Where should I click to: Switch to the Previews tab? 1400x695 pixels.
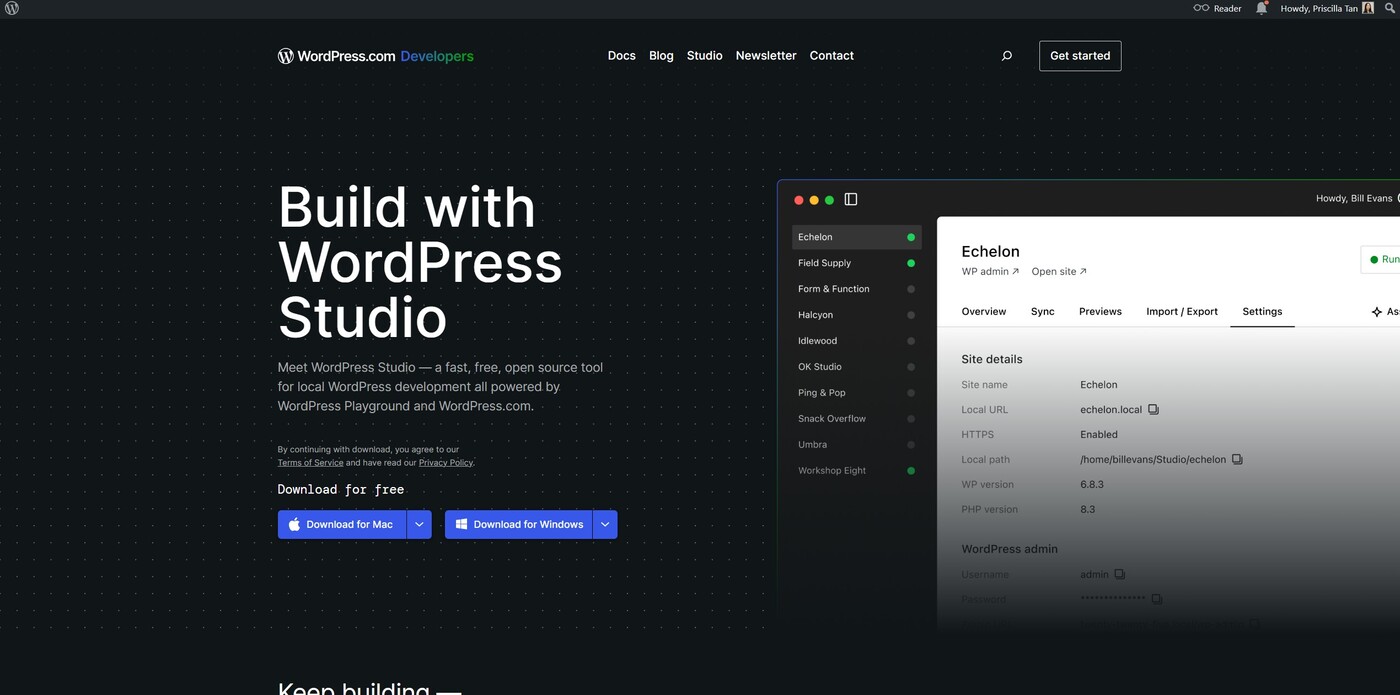coord(1100,311)
